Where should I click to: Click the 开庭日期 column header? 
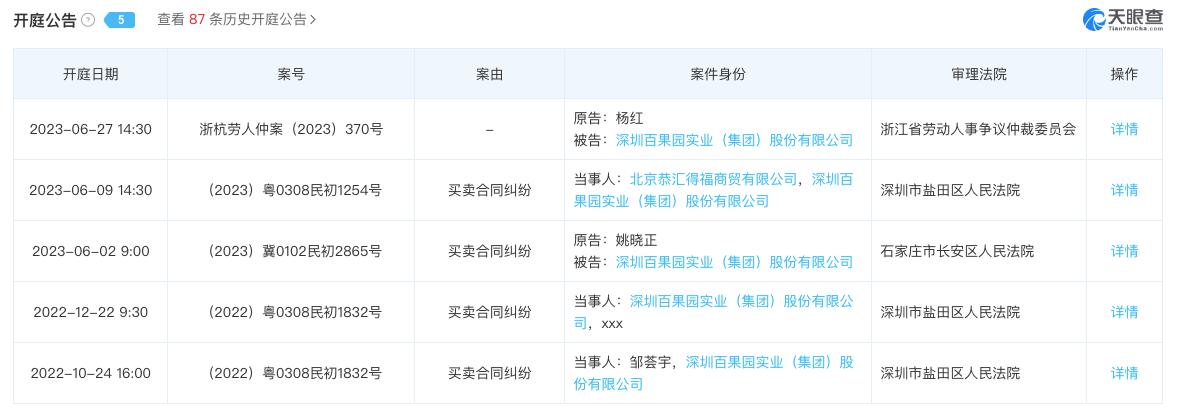tap(90, 74)
